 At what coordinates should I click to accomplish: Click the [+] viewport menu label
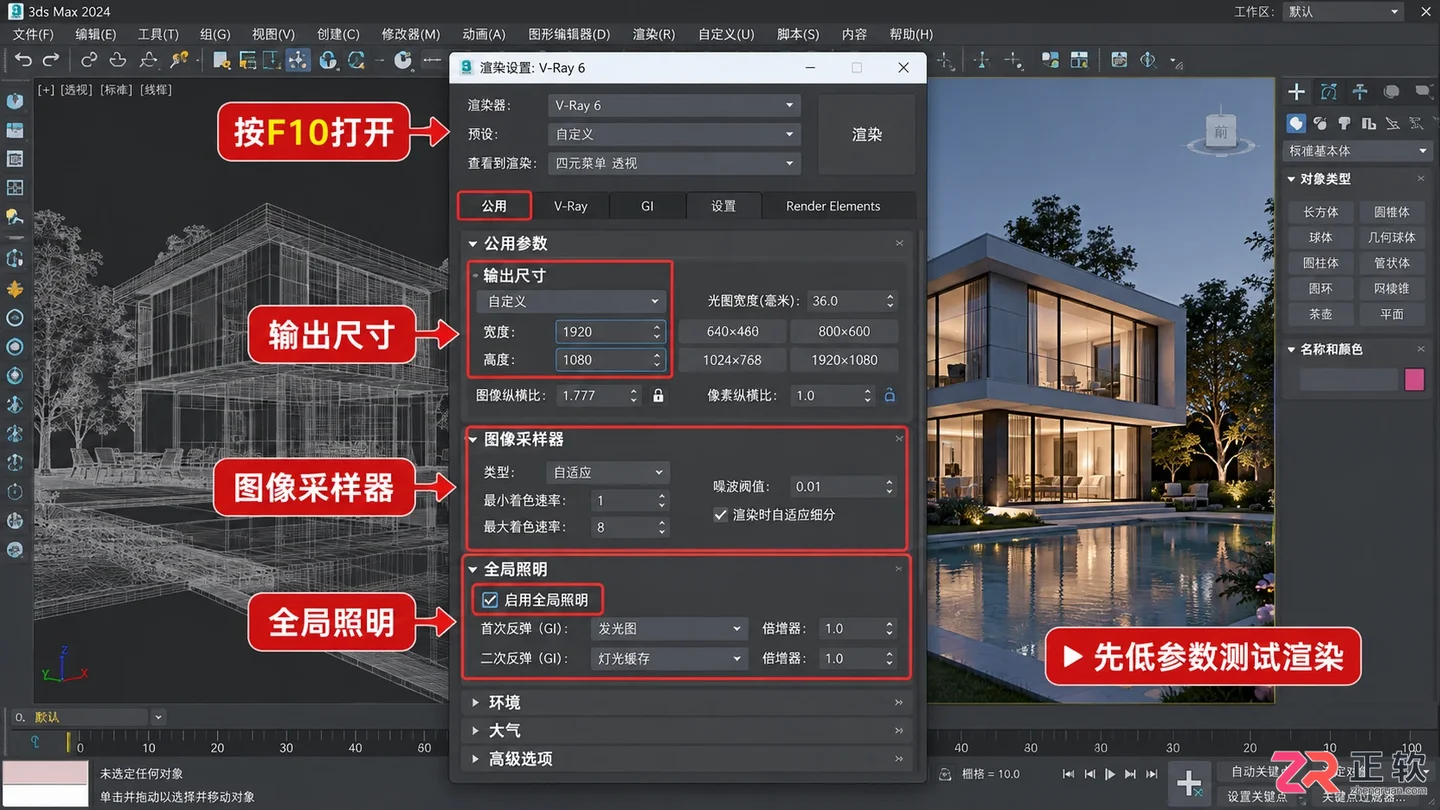pos(46,90)
